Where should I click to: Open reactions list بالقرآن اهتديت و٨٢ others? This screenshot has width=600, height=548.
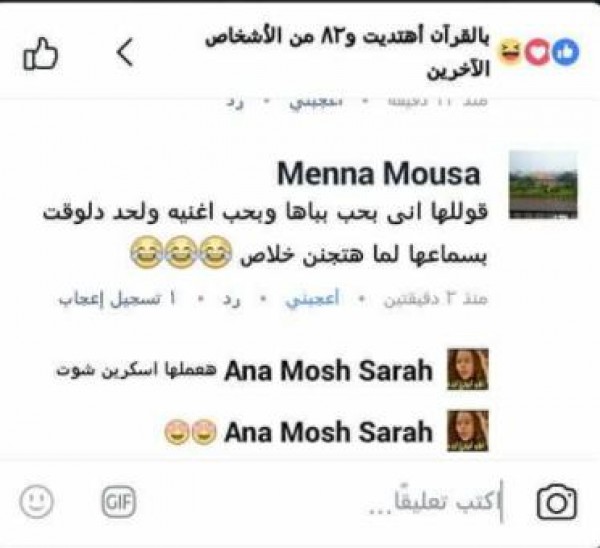pos(347,53)
